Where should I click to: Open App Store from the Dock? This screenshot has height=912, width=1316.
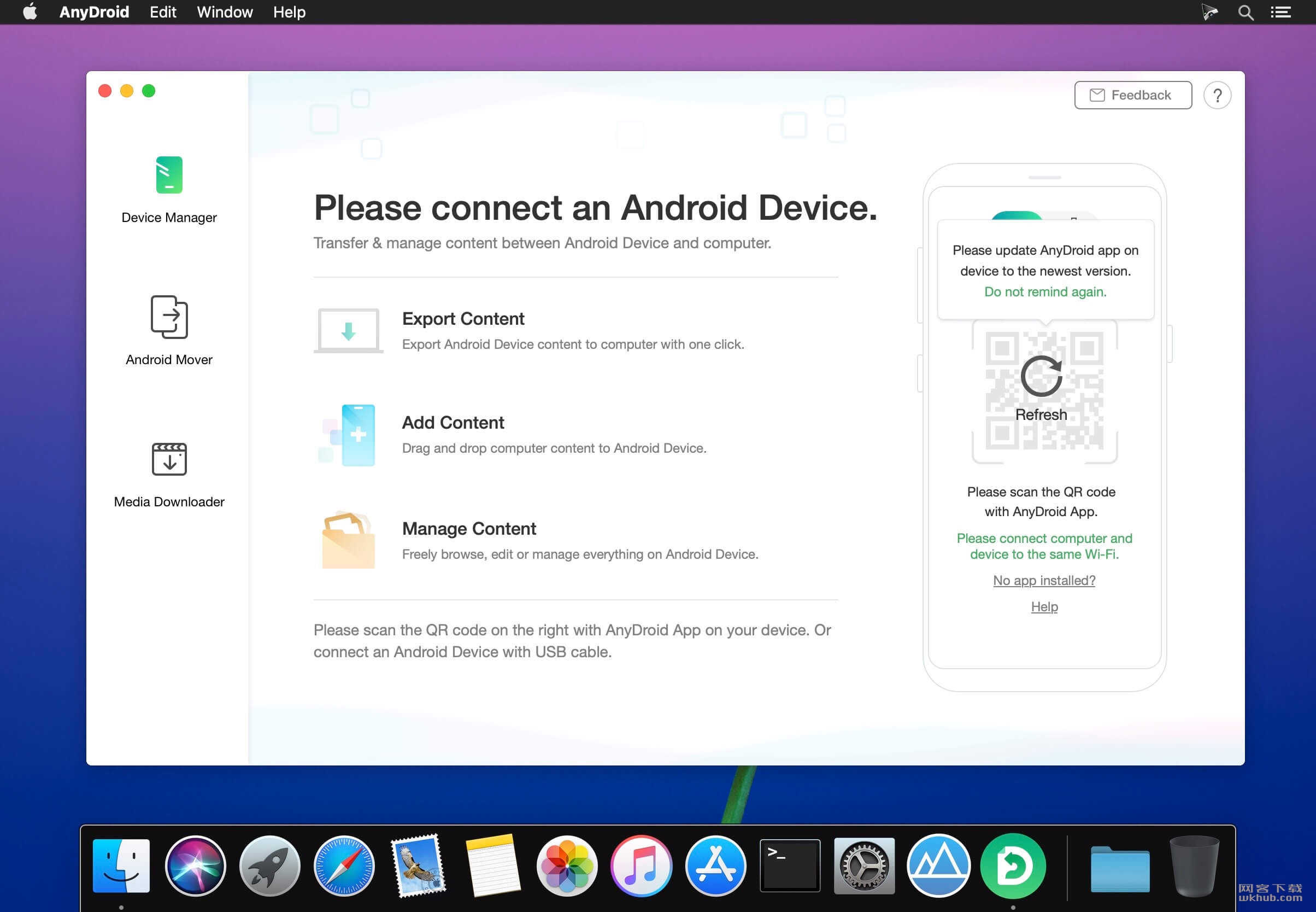716,865
